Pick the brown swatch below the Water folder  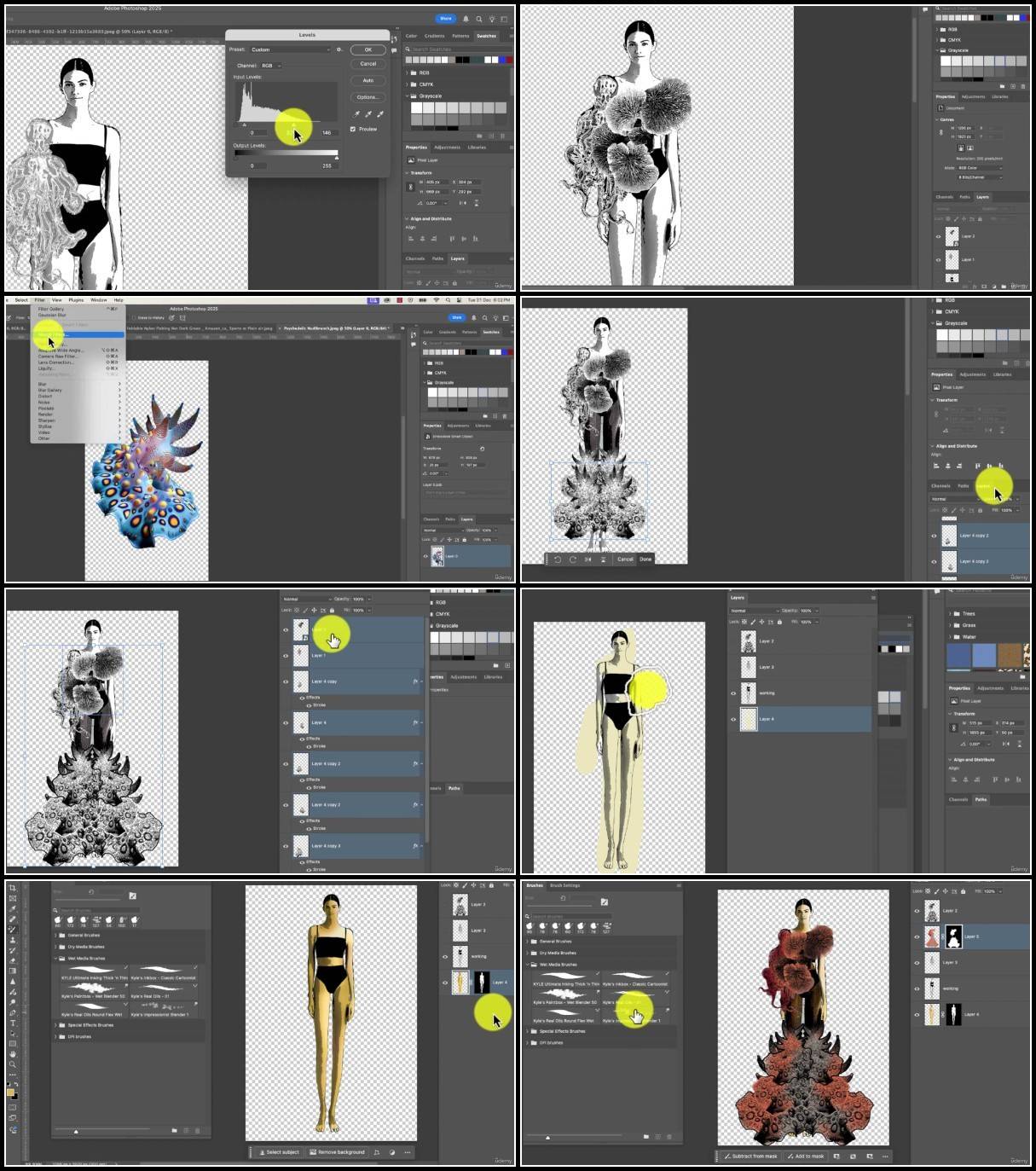click(1010, 655)
